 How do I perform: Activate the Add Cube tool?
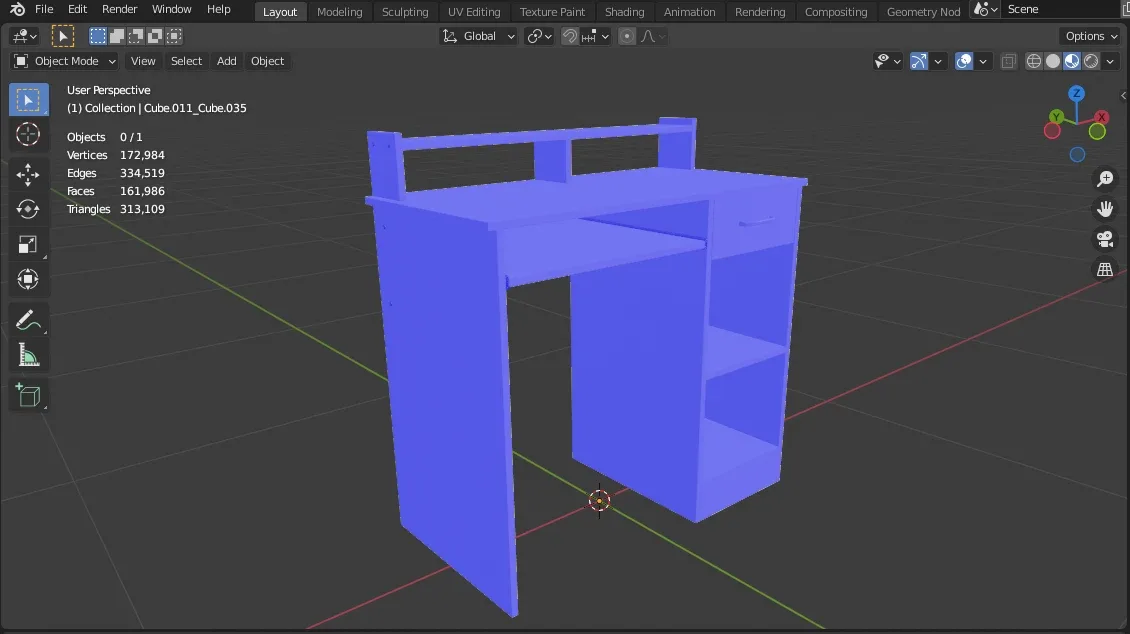pos(28,394)
